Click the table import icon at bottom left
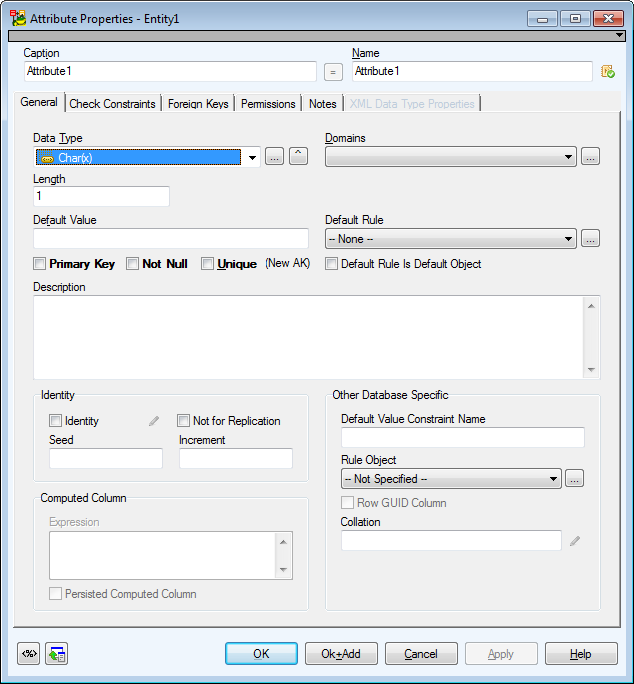Viewport: 634px width, 684px height. (x=57, y=653)
